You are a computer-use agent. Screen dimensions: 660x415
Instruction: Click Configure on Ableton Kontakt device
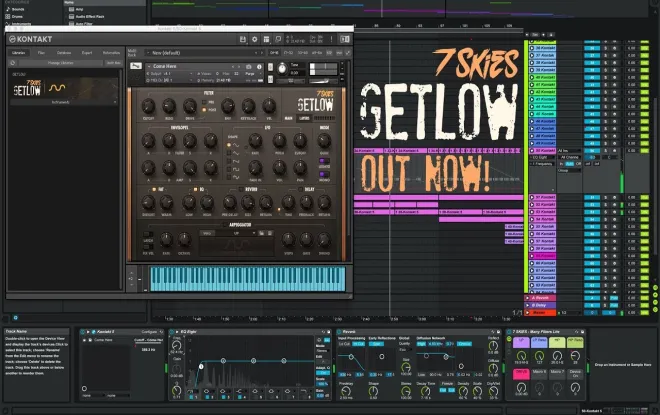pos(149,332)
